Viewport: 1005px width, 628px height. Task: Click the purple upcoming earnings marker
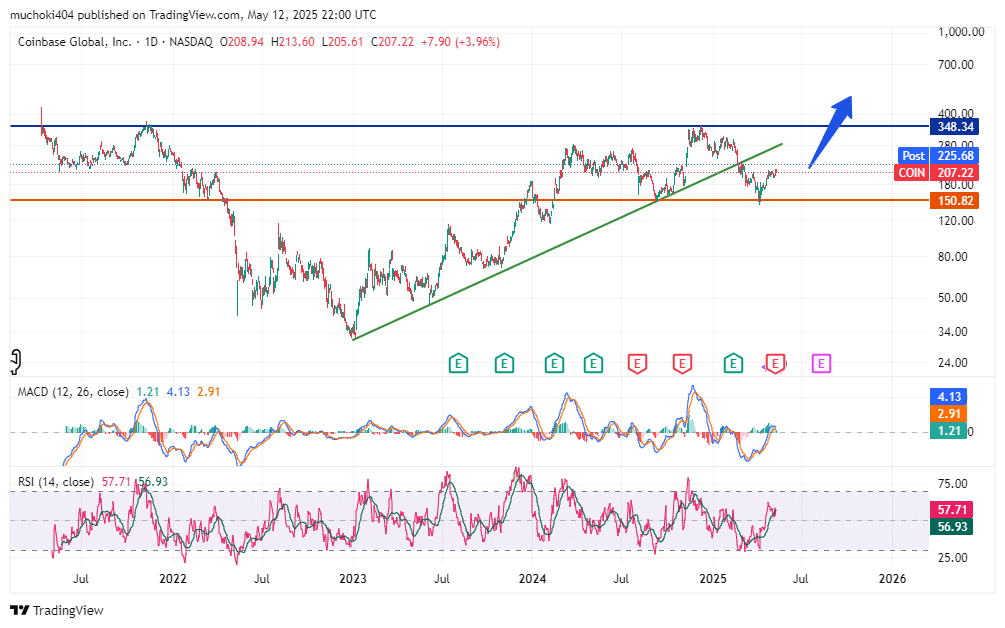coord(821,364)
